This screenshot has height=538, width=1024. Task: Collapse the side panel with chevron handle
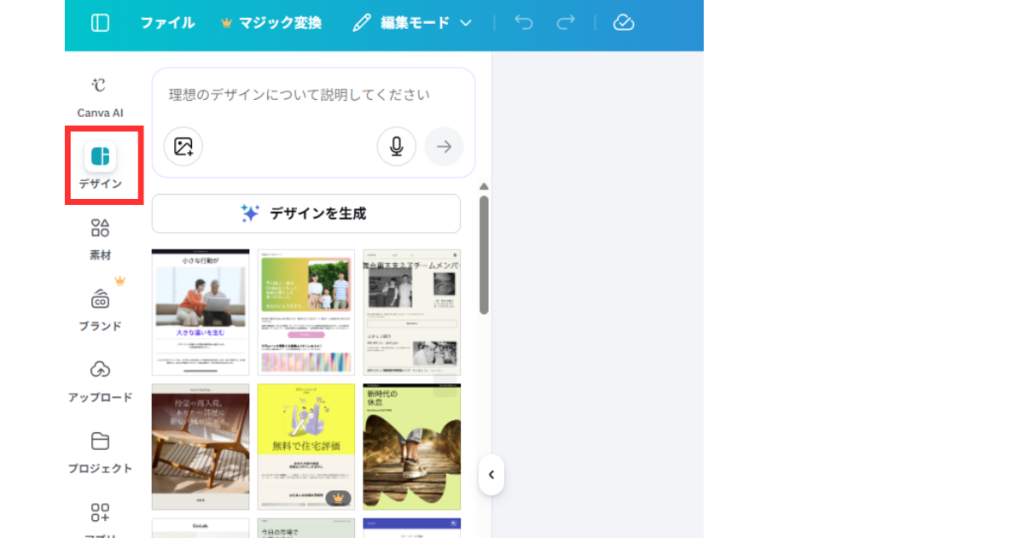point(491,475)
